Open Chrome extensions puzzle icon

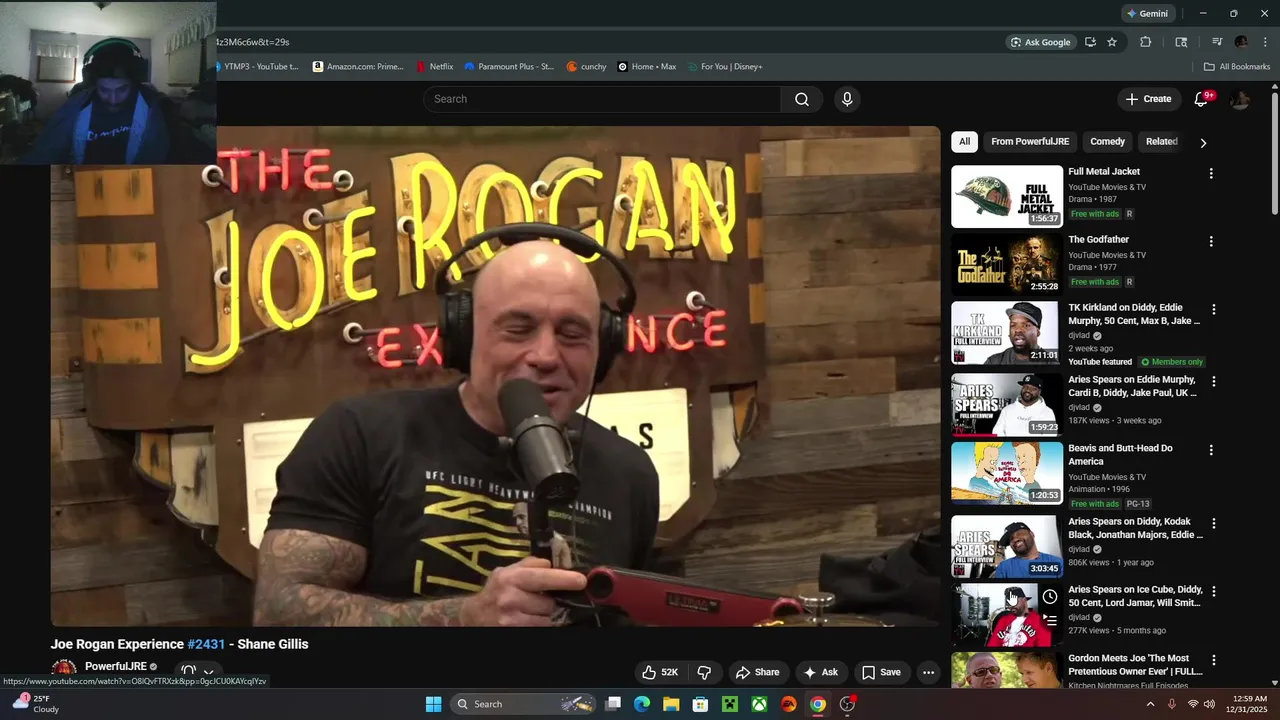point(1146,42)
